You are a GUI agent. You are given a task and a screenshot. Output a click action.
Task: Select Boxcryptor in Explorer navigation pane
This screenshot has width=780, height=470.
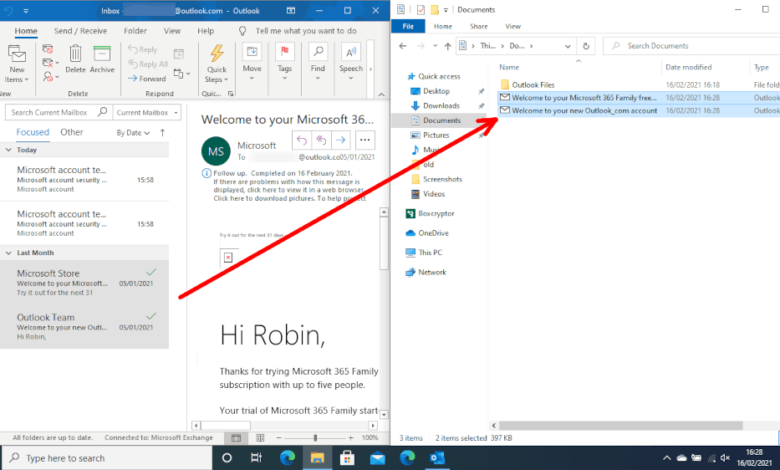(436, 213)
